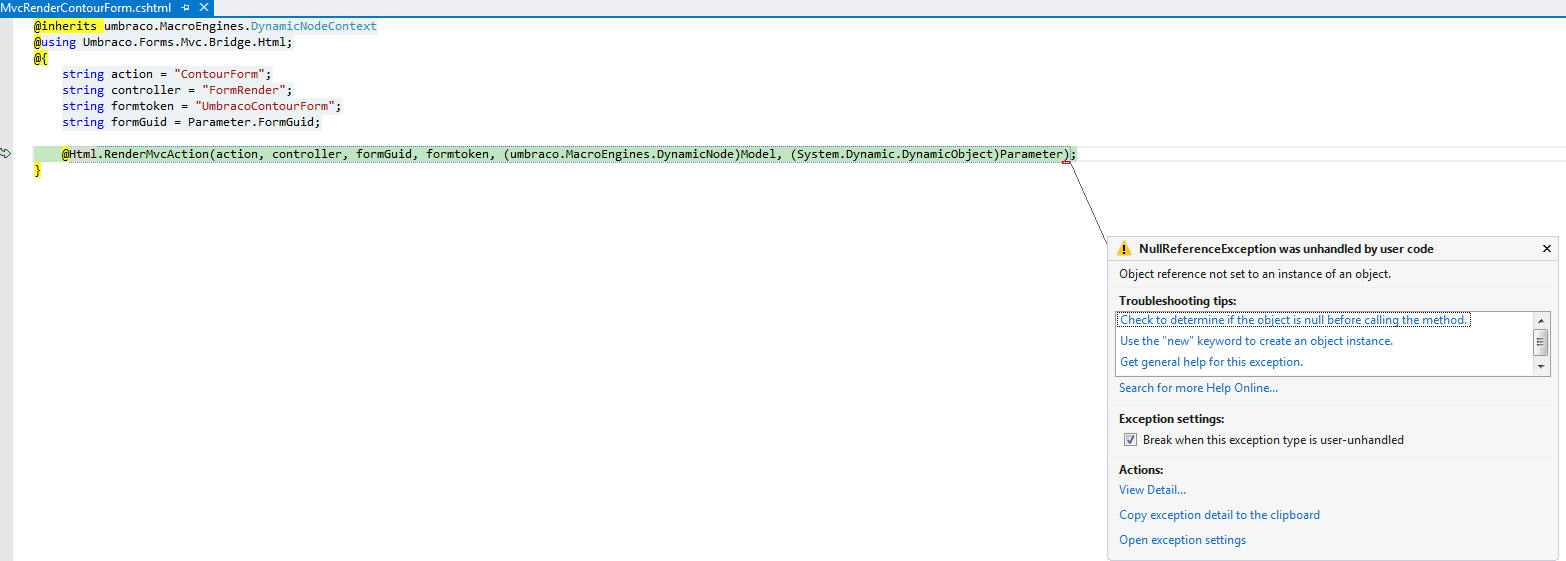Click down arrow of troubleshooting tips scrollbar
The width and height of the screenshot is (1566, 561).
click(1541, 368)
